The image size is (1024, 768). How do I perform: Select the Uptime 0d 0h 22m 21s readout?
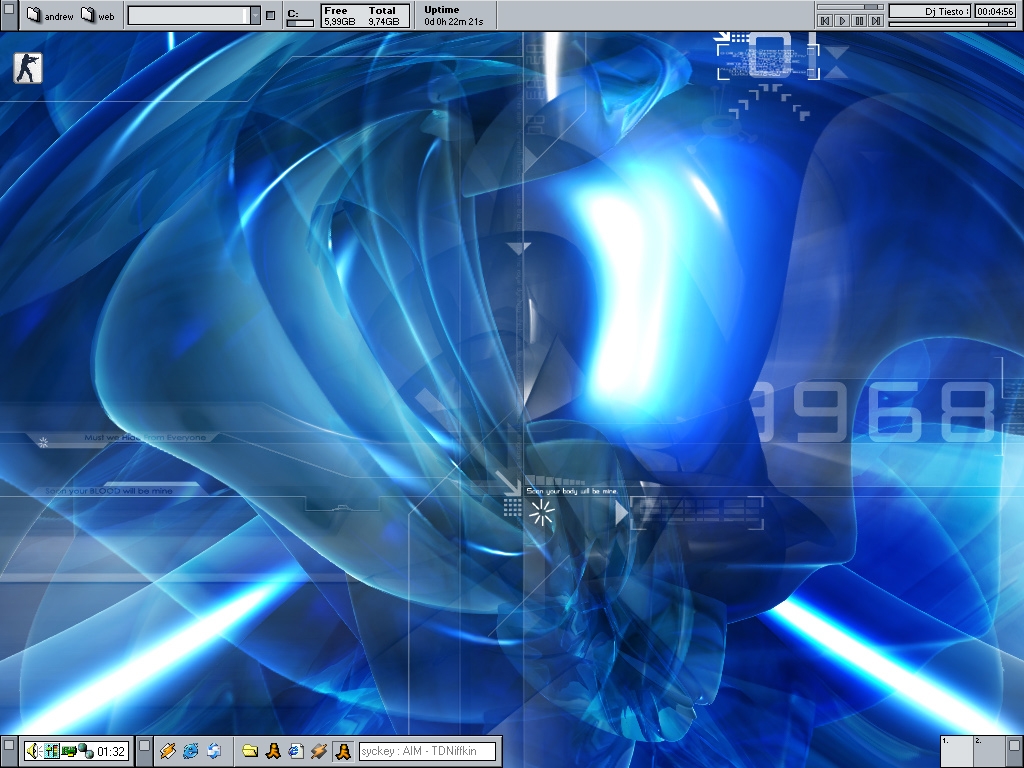(x=454, y=16)
